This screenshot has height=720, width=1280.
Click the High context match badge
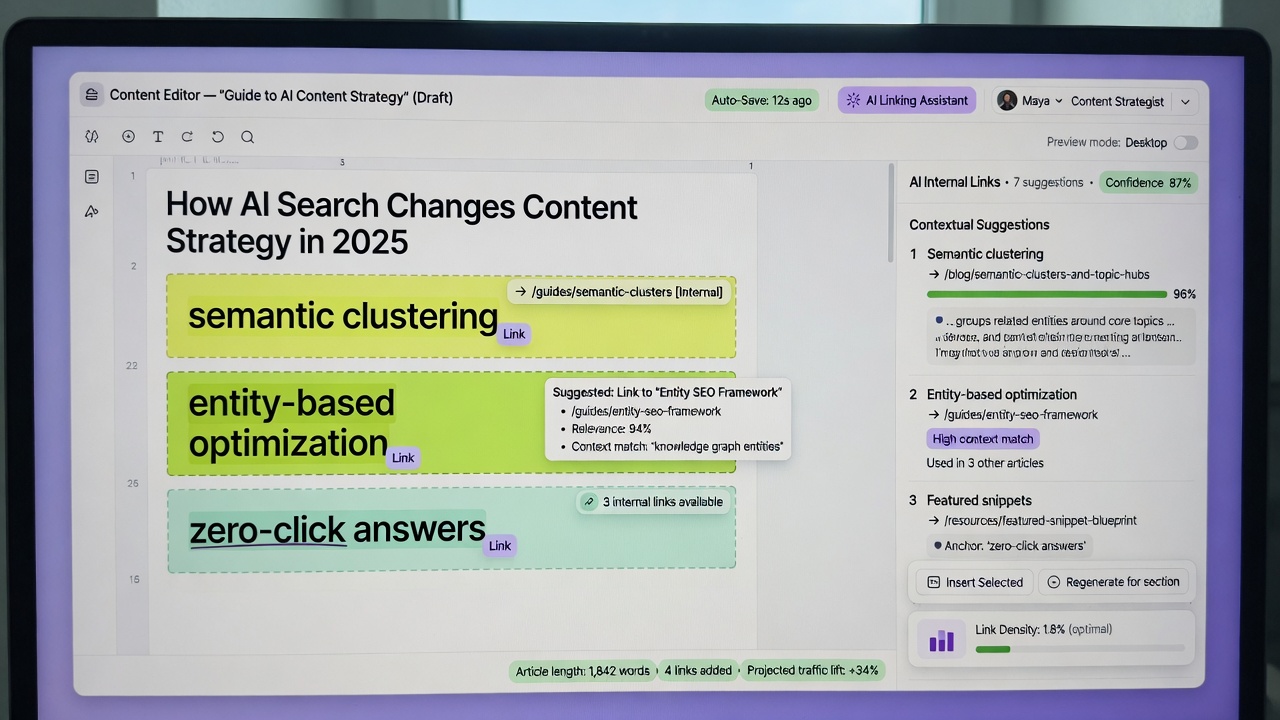[984, 438]
